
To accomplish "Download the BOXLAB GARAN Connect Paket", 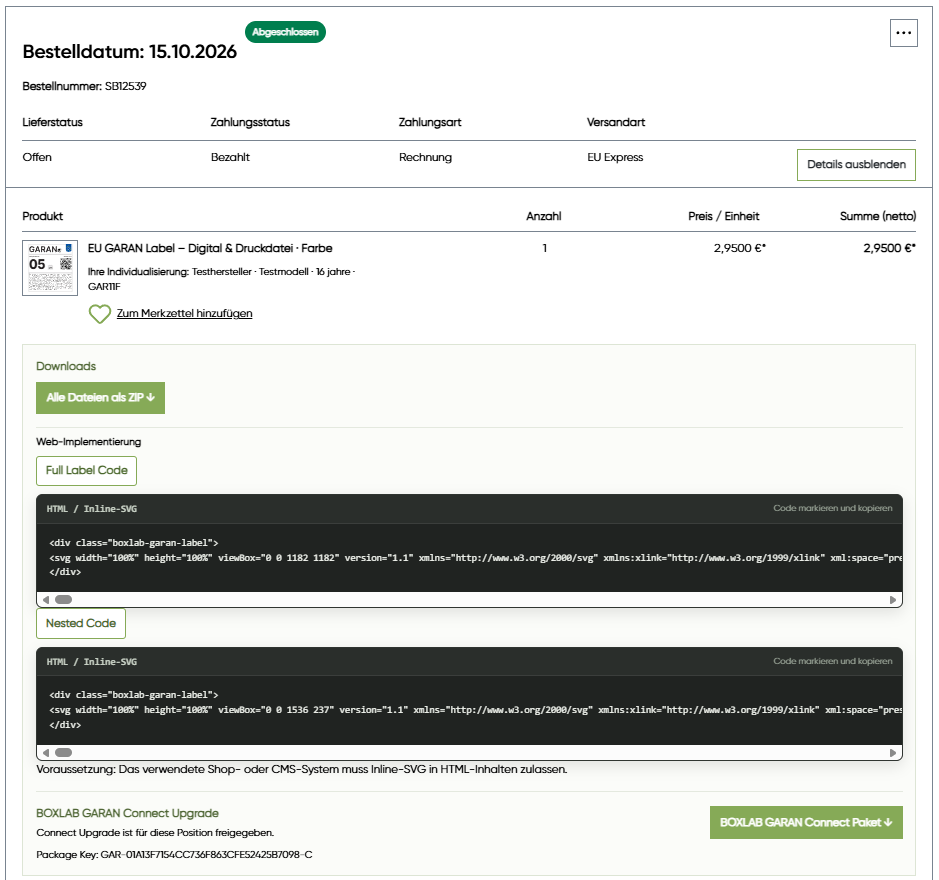I will click(806, 822).
